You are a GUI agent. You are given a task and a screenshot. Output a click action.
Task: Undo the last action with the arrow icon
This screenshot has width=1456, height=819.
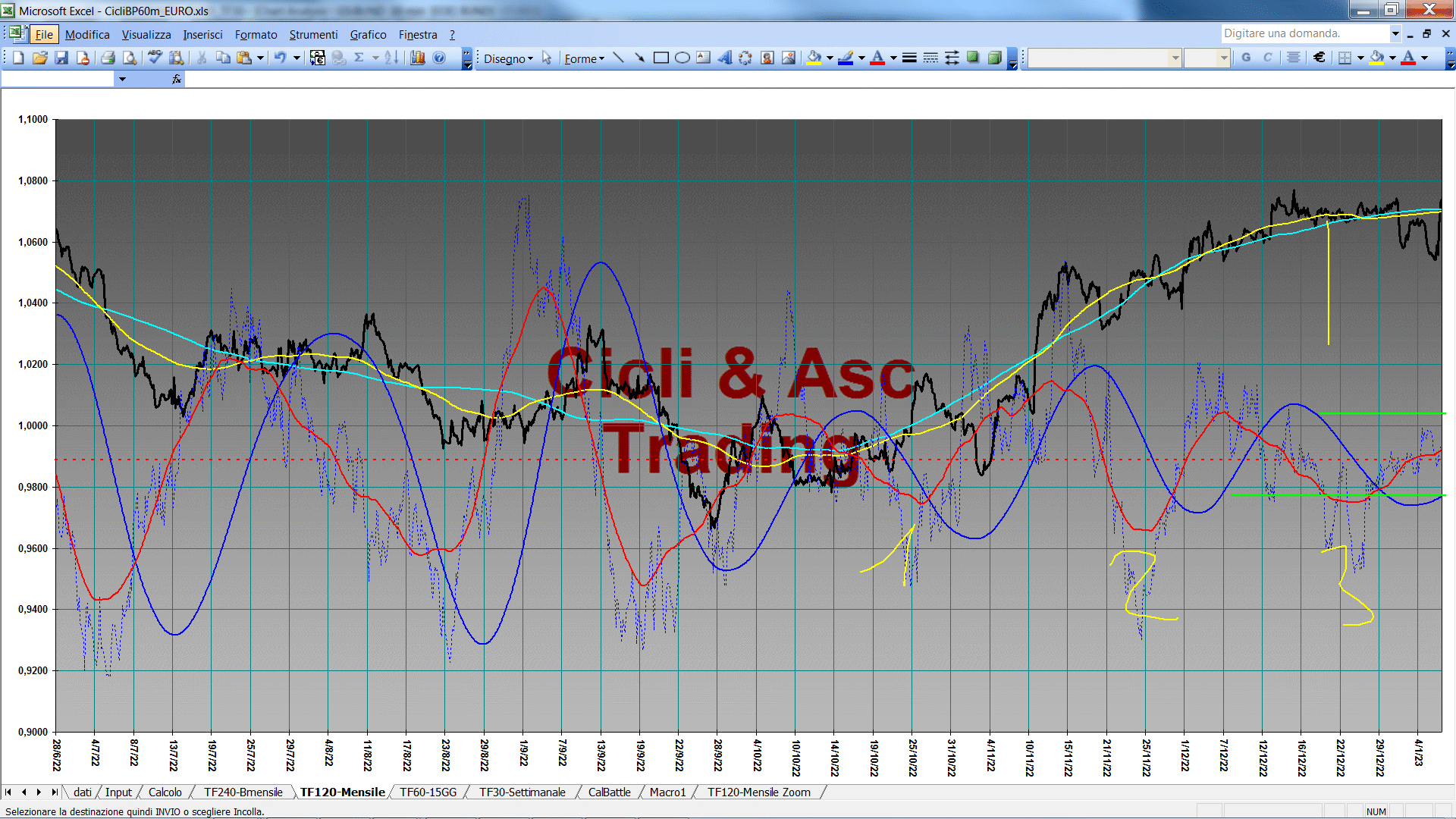(281, 58)
